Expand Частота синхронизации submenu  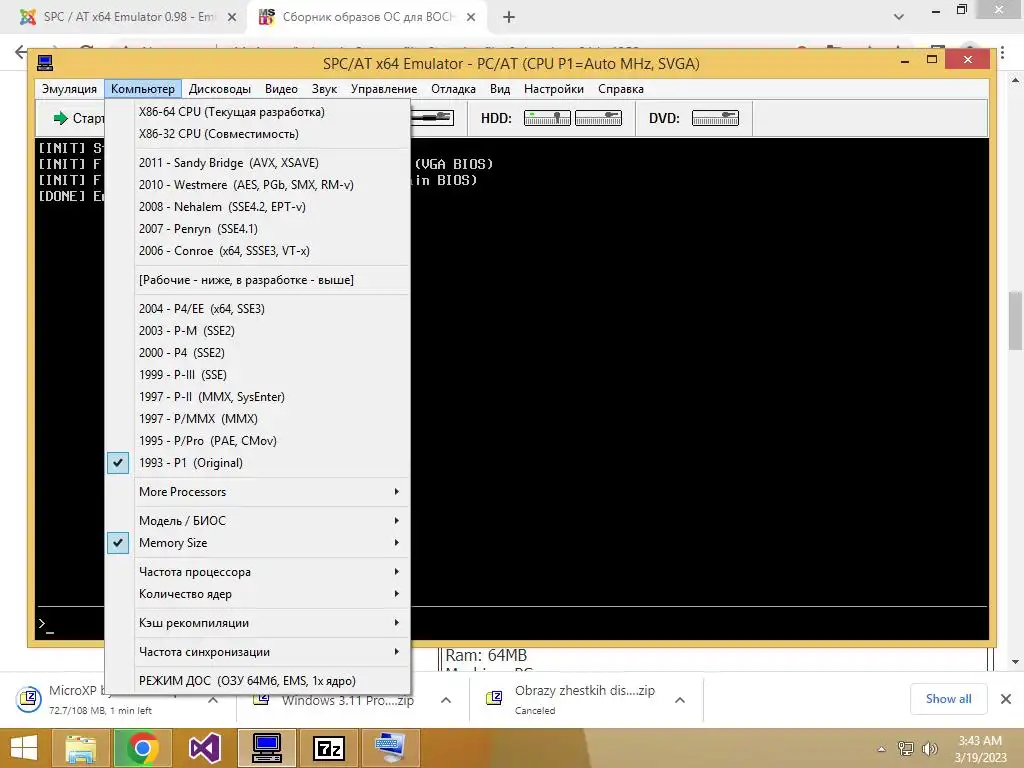[257, 652]
